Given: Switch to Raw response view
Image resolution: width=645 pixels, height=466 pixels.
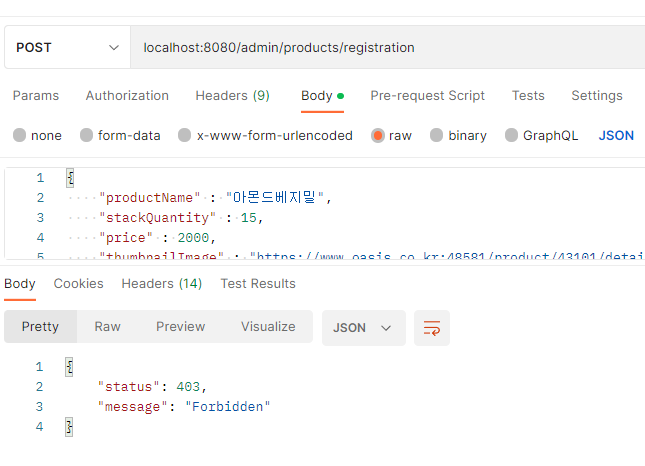Looking at the screenshot, I should point(107,327).
